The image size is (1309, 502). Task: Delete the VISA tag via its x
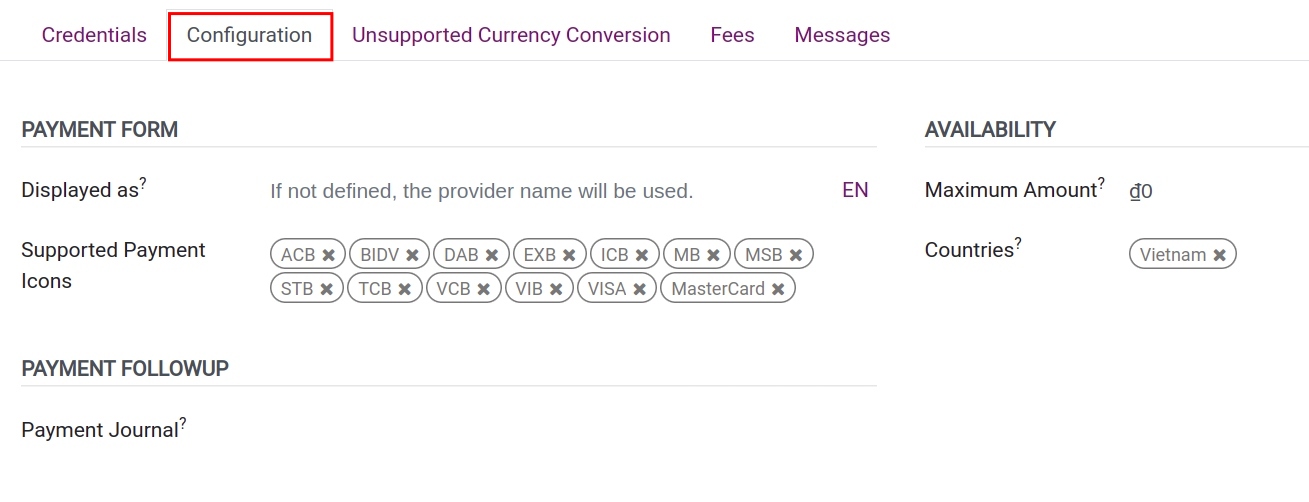tap(639, 289)
